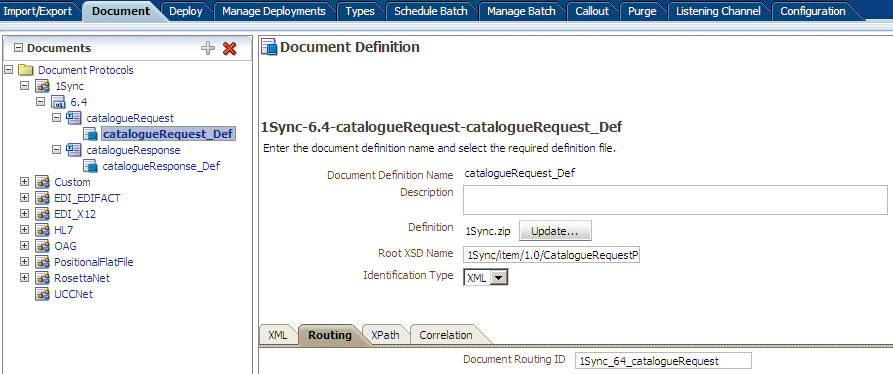The width and height of the screenshot is (893, 374).
Task: Click the catalogueRequest document type icon
Action: (x=74, y=118)
